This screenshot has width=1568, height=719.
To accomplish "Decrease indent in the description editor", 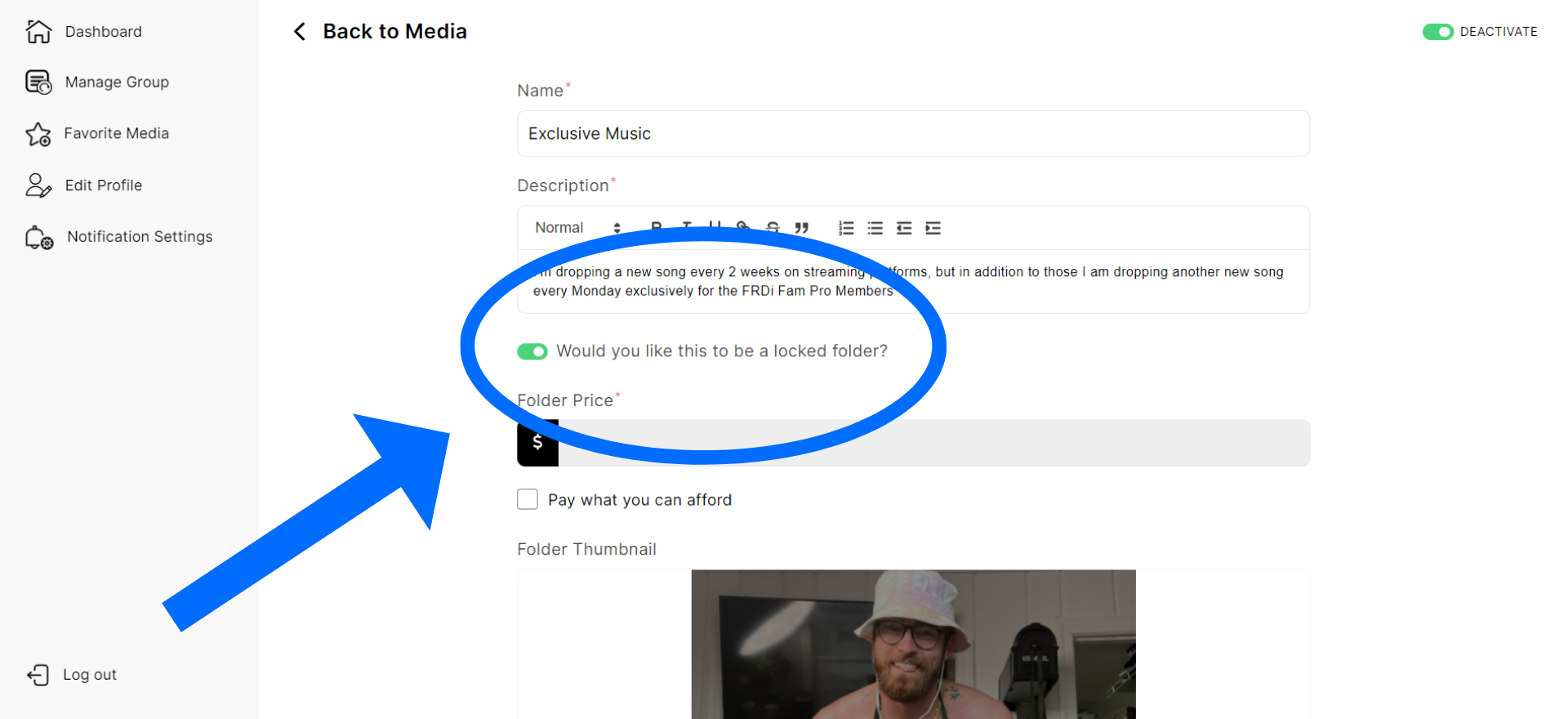I will point(904,228).
